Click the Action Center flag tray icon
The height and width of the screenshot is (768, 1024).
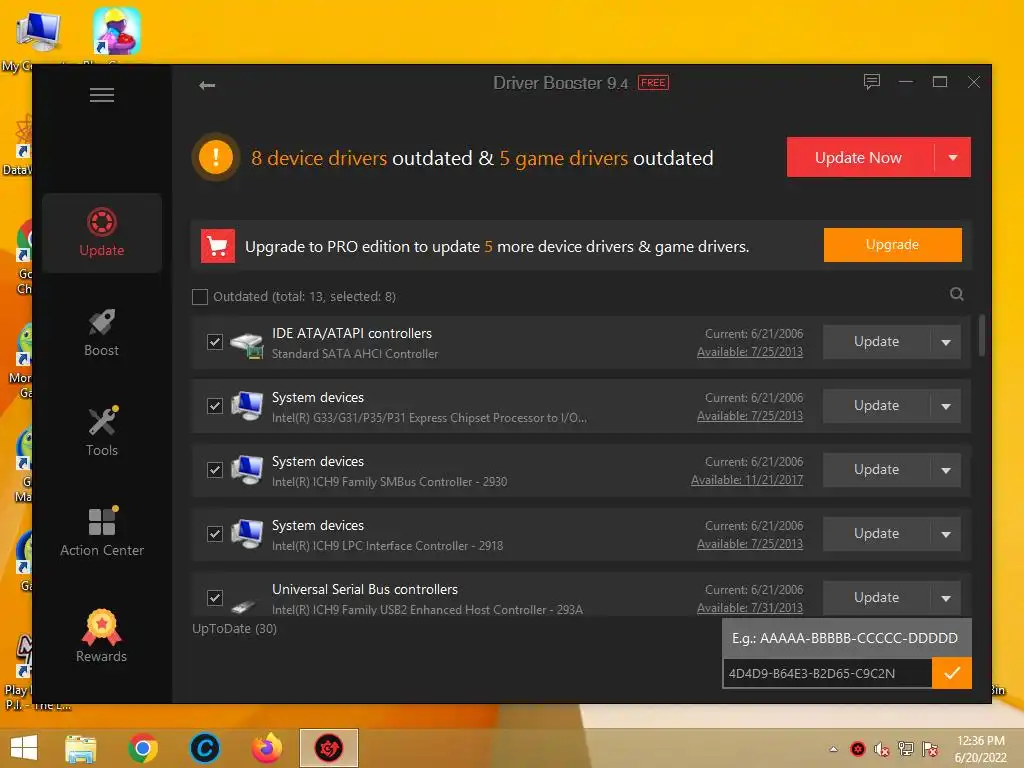(x=930, y=749)
